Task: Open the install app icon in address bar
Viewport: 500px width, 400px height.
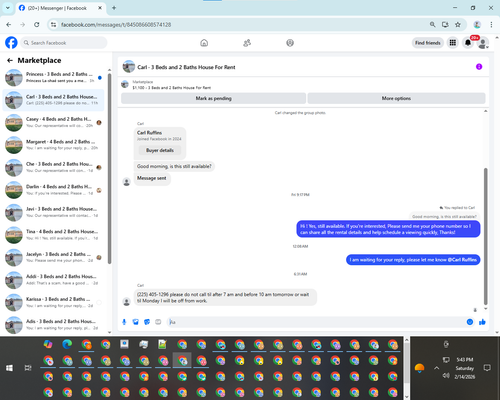Action: coord(445,24)
